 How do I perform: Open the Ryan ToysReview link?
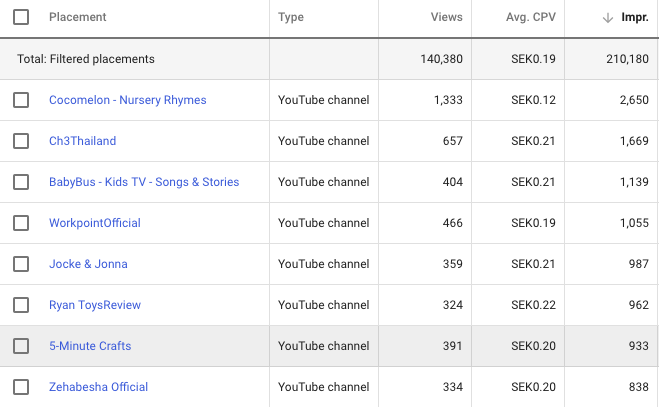95,305
